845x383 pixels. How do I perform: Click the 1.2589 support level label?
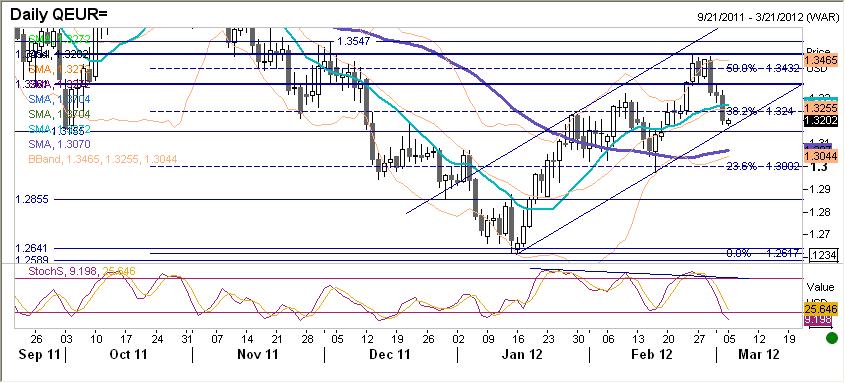(32, 260)
